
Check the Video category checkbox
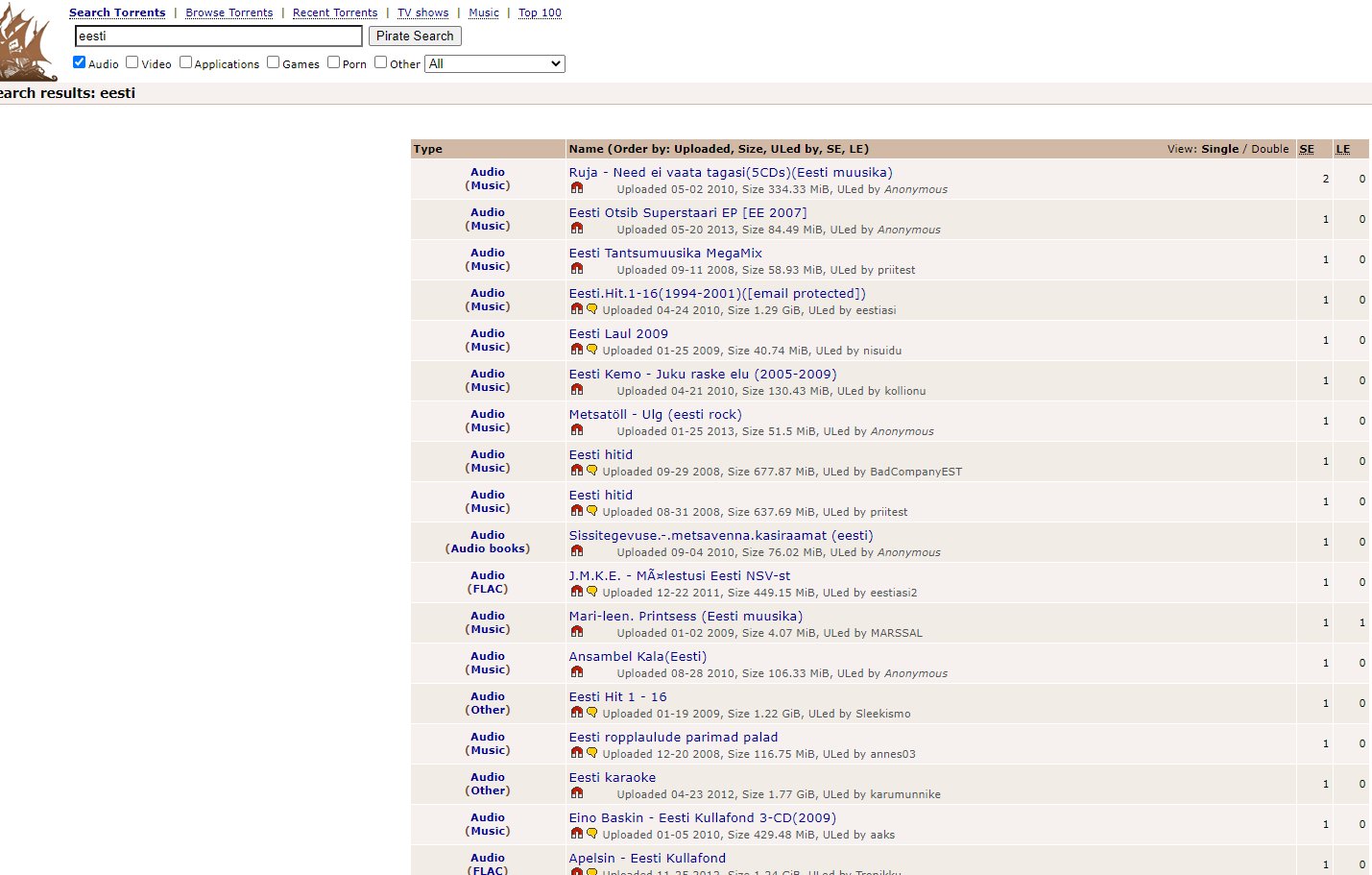pyautogui.click(x=132, y=62)
